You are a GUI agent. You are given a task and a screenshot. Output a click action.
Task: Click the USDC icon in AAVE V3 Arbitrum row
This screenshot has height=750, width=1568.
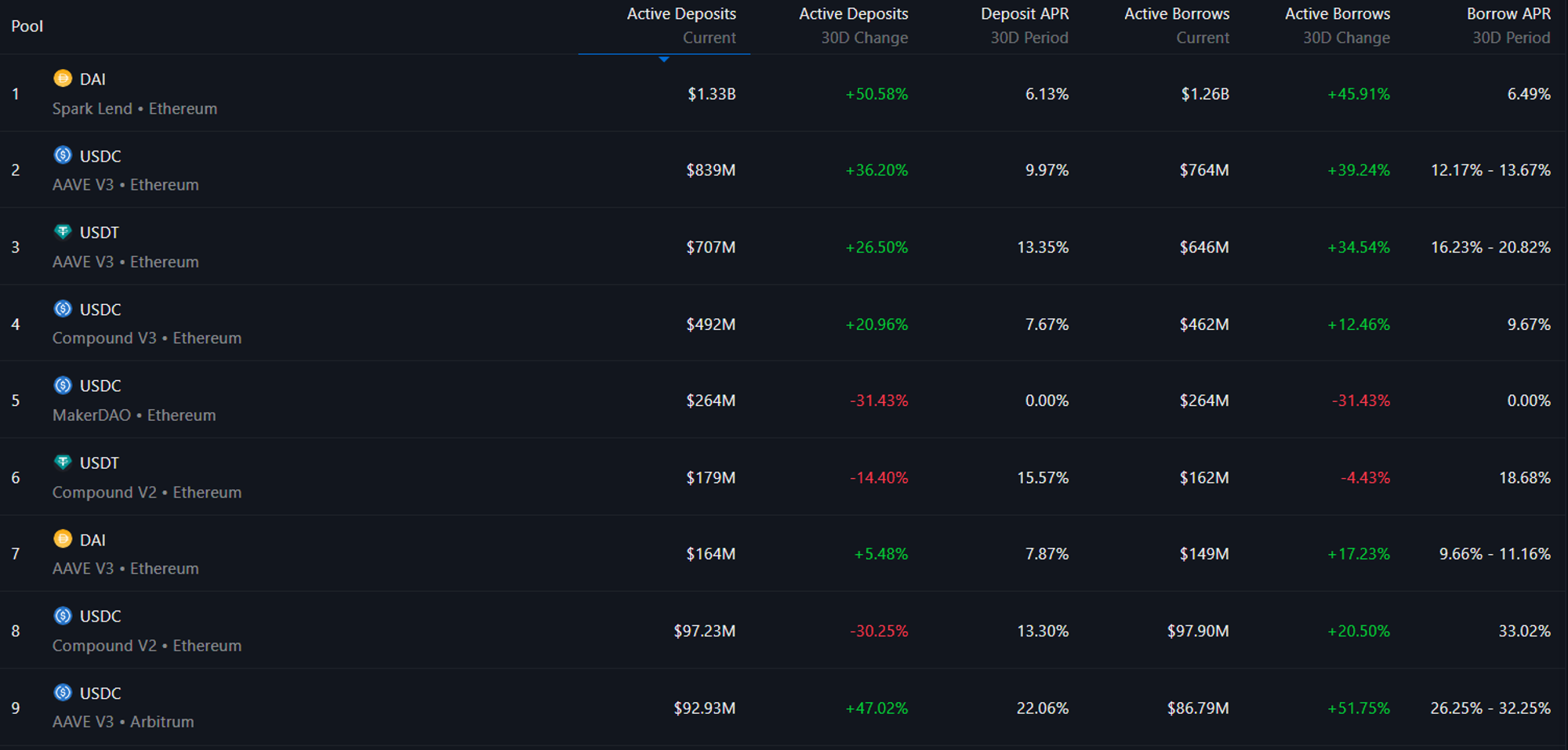63,693
